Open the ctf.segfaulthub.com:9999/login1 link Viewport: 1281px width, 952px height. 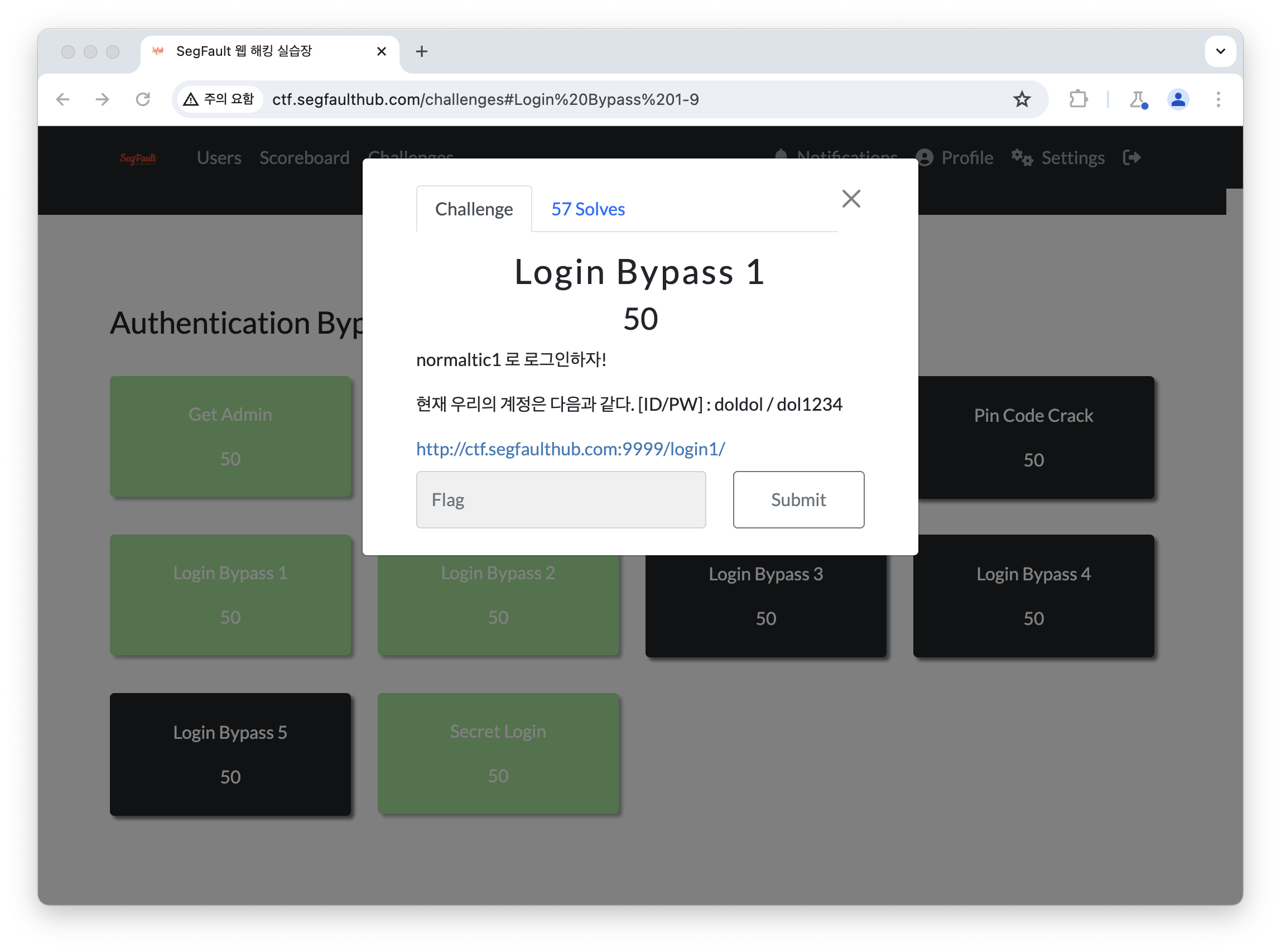tap(571, 449)
